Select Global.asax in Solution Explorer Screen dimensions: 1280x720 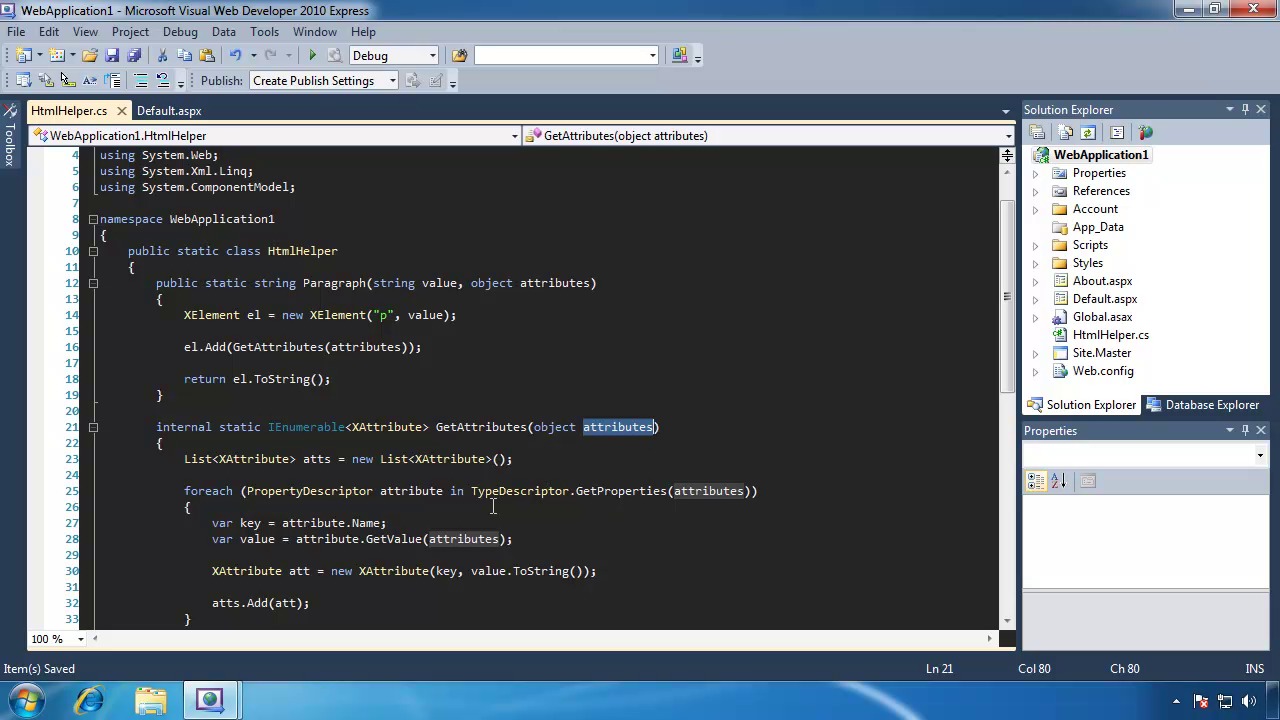[1102, 317]
